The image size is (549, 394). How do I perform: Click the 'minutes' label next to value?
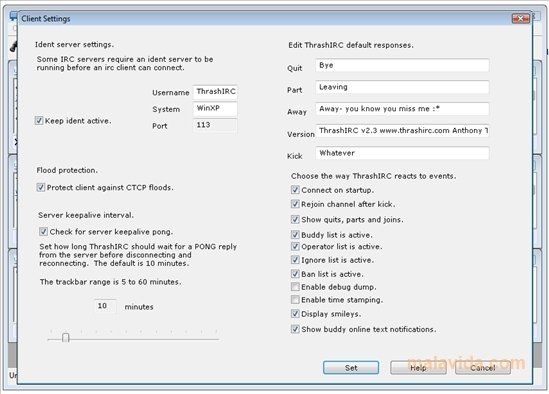pyautogui.click(x=139, y=307)
